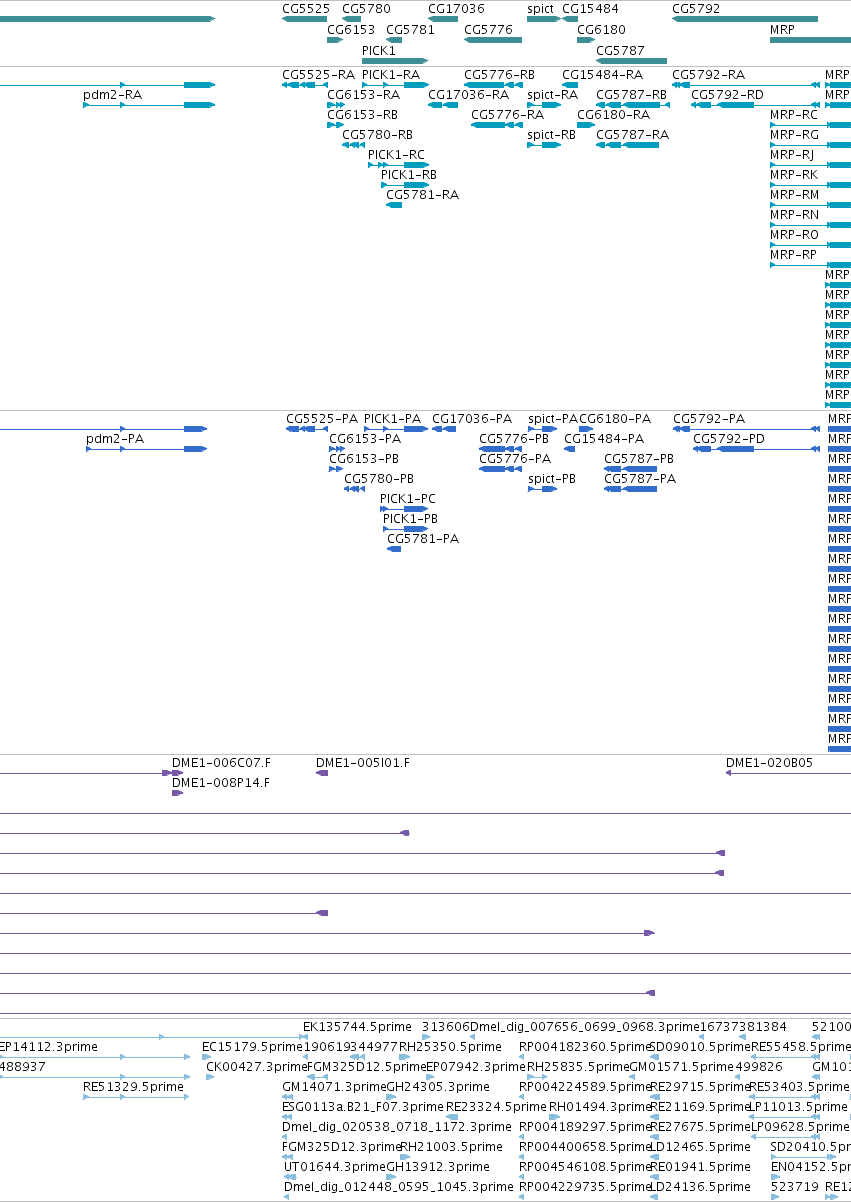Click protein label pdm2-PA
Image resolution: width=851 pixels, height=1202 pixels.
click(115, 439)
